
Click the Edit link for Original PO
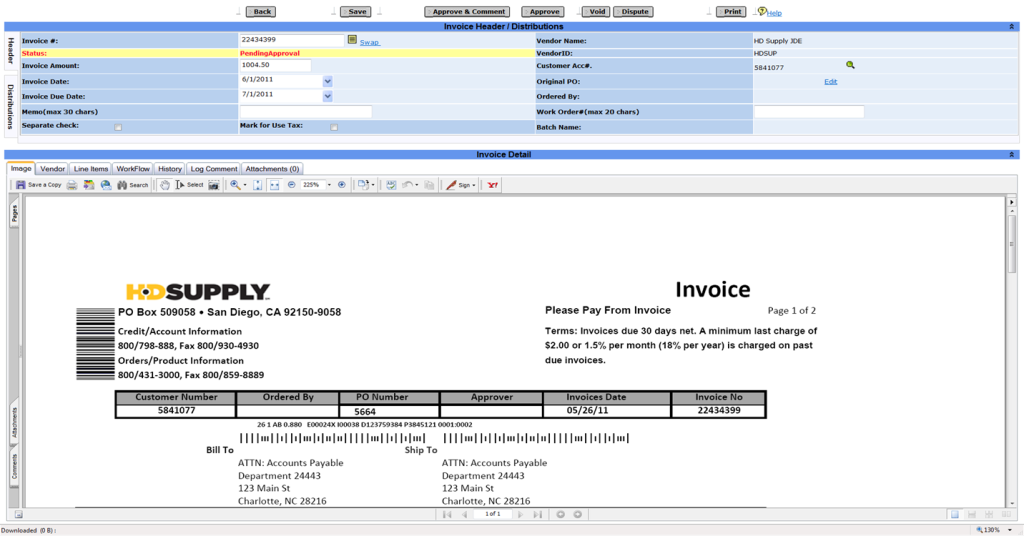830,82
